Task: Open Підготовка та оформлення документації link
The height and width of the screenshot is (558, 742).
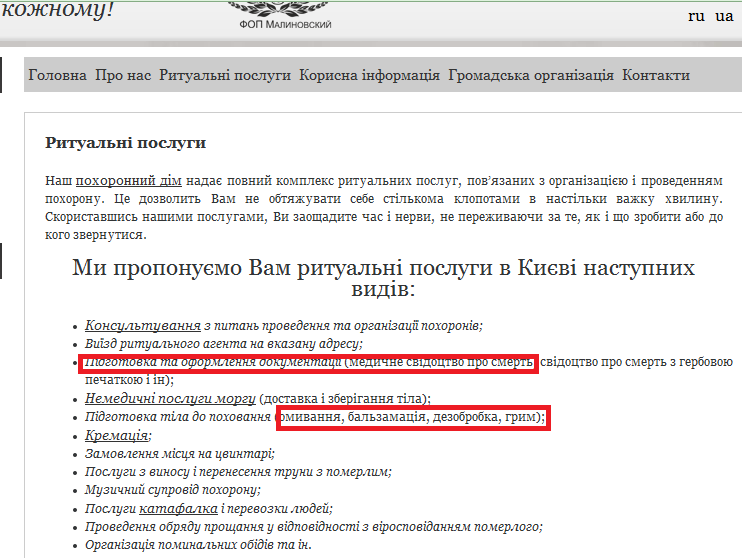Action: tap(213, 361)
